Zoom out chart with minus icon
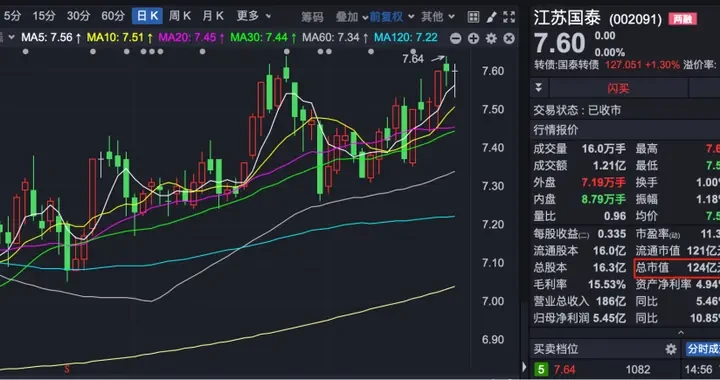Viewport: 720px width, 380px height. [455, 38]
